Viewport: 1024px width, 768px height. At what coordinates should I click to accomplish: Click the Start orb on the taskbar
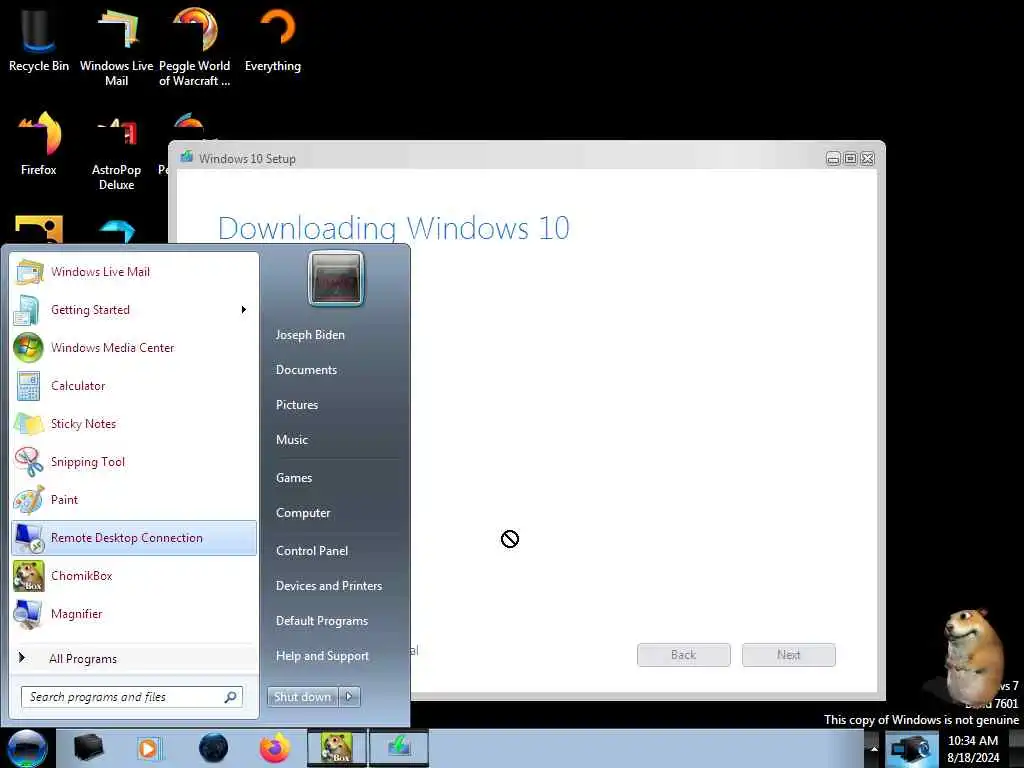[27, 748]
